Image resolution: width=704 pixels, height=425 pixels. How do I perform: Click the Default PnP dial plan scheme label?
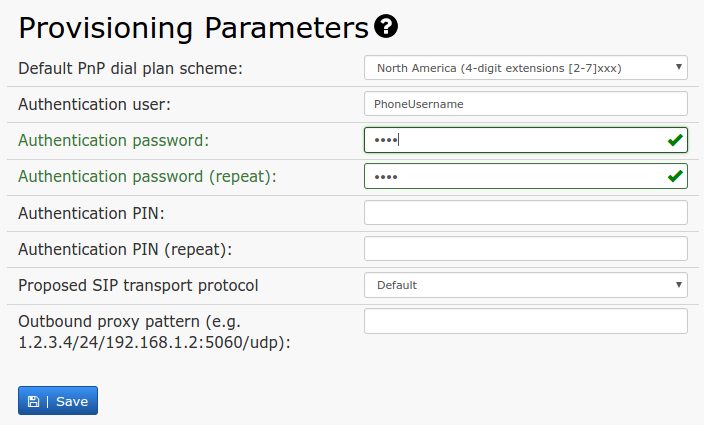tap(130, 69)
